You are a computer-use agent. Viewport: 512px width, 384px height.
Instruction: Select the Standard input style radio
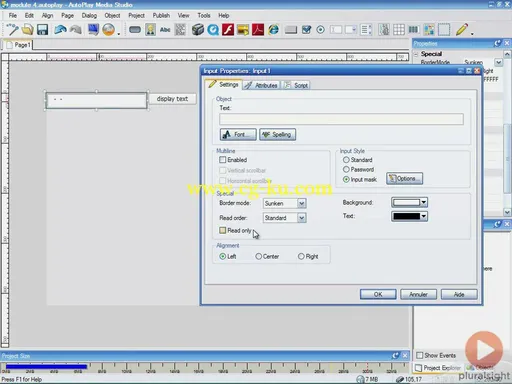[x=346, y=160]
